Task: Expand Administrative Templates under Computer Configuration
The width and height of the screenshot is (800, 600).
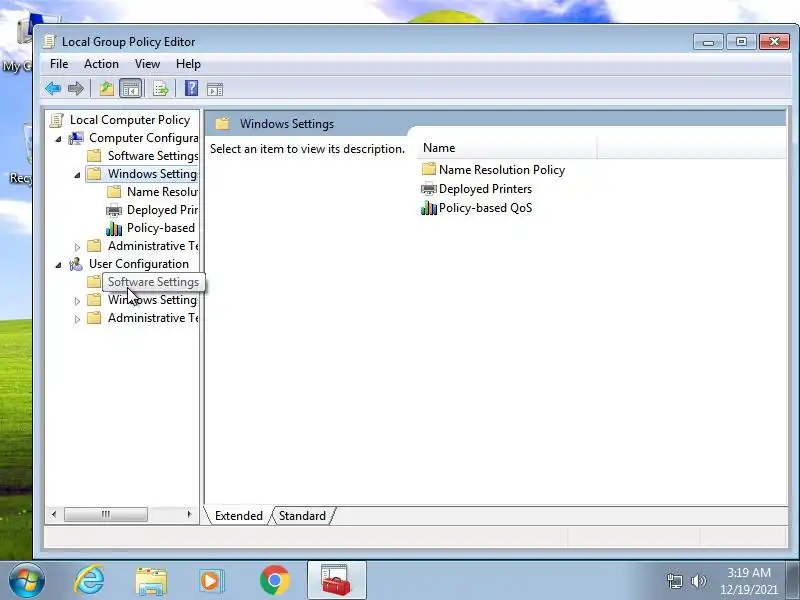Action: pos(77,247)
